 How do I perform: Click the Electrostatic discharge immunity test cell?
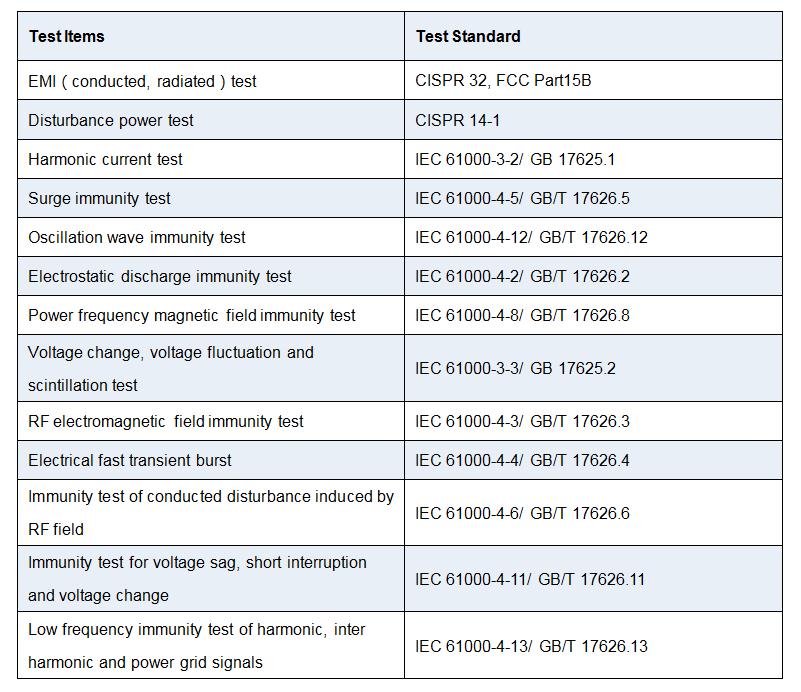(x=160, y=276)
